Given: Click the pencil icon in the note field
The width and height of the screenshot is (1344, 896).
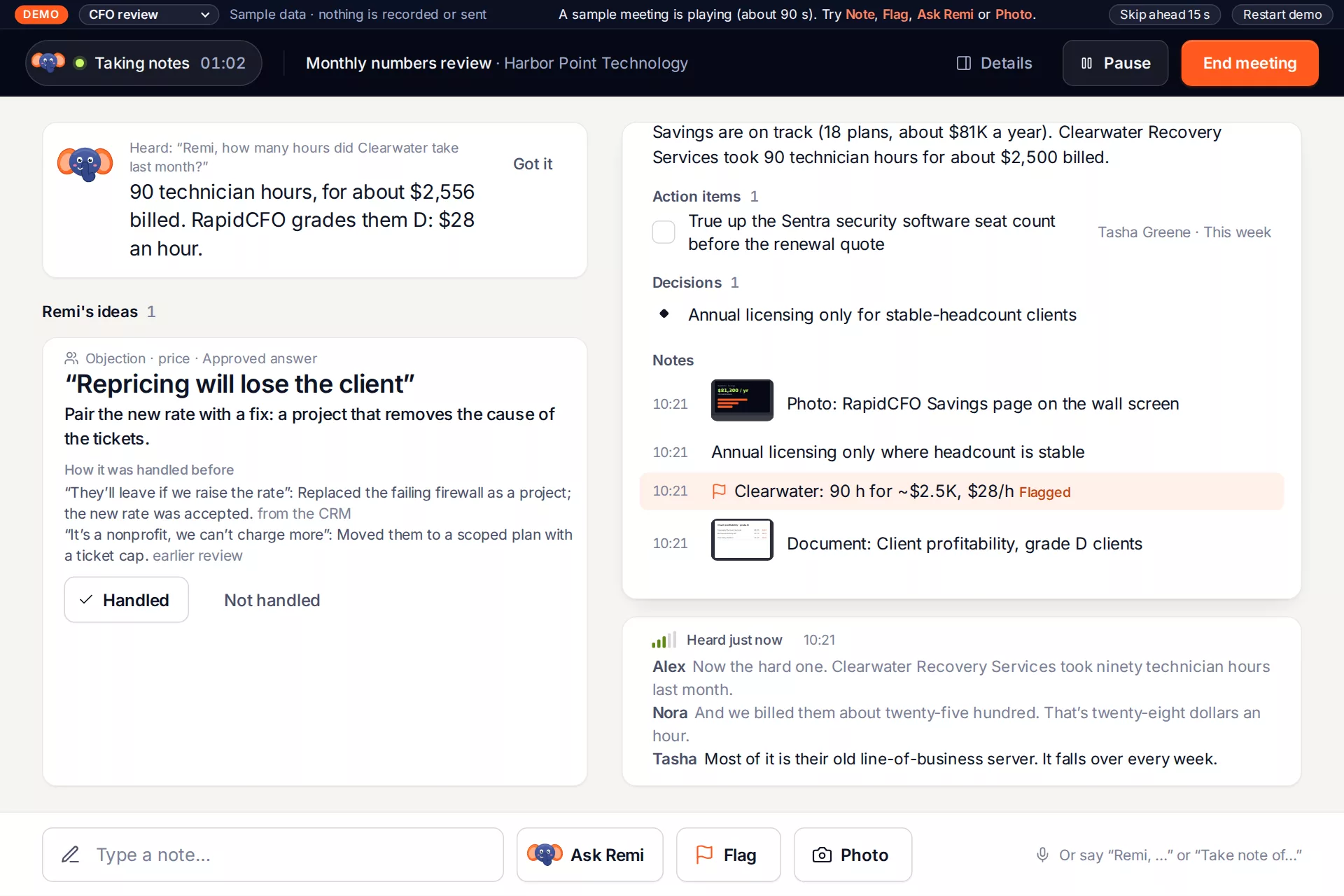Looking at the screenshot, I should (71, 855).
